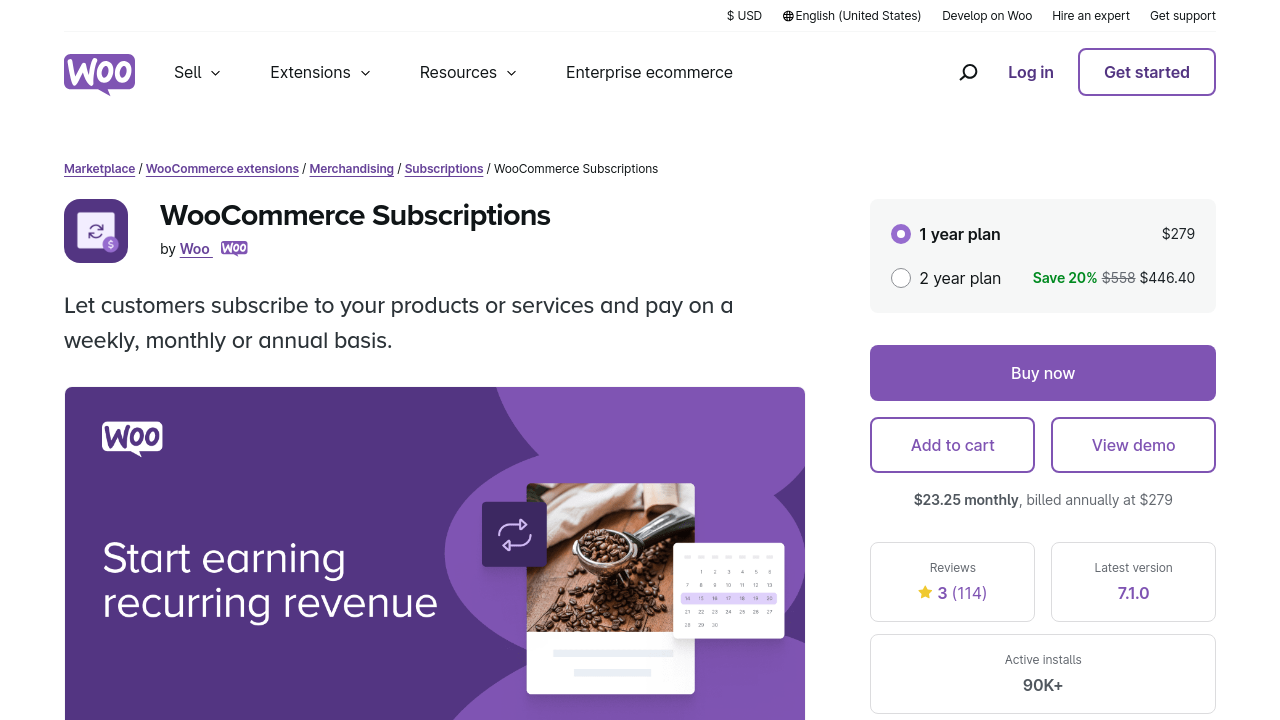Click the $279 price of 1 year plan
Screen dimensions: 1280x720
pos(1178,234)
